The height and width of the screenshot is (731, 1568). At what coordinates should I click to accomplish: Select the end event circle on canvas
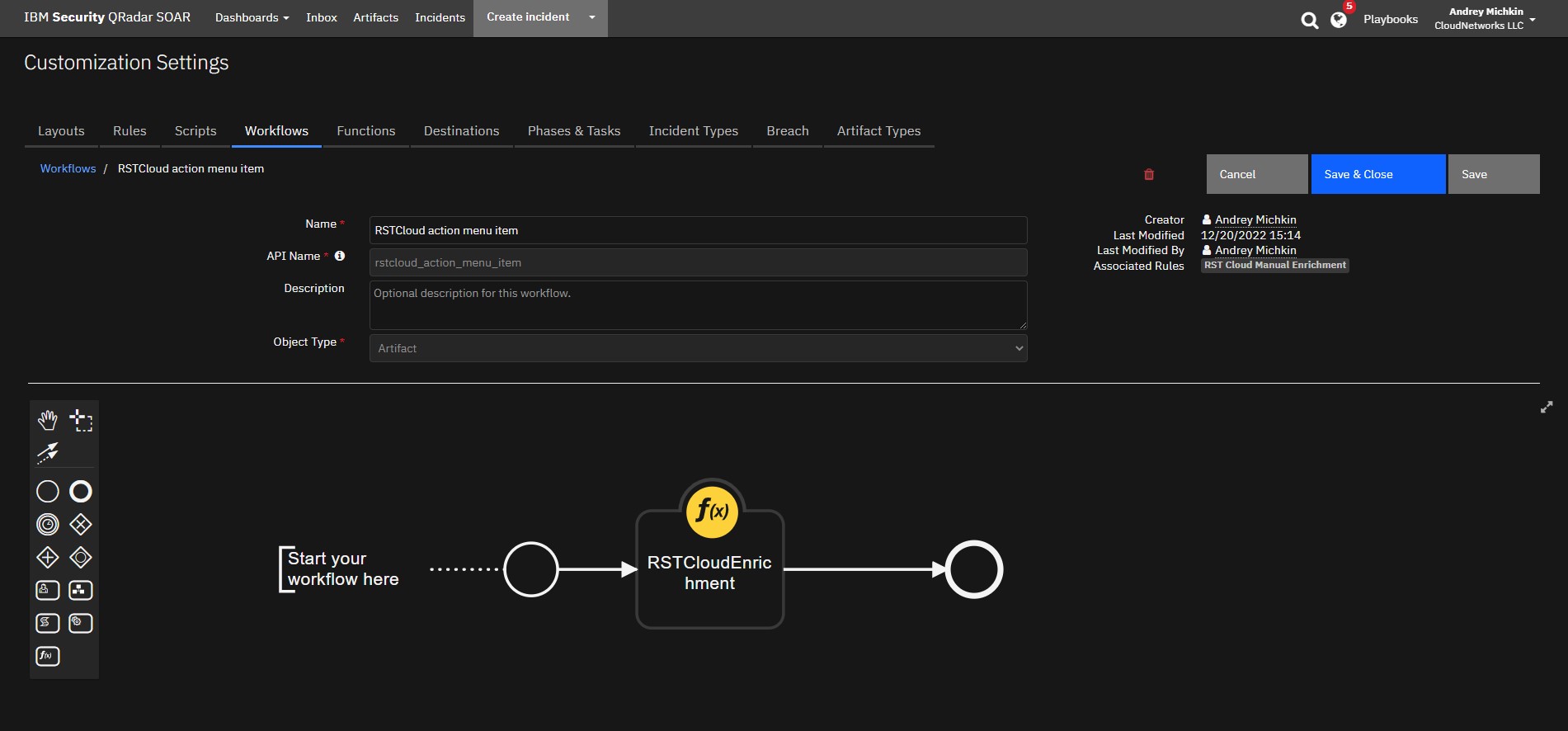click(974, 569)
